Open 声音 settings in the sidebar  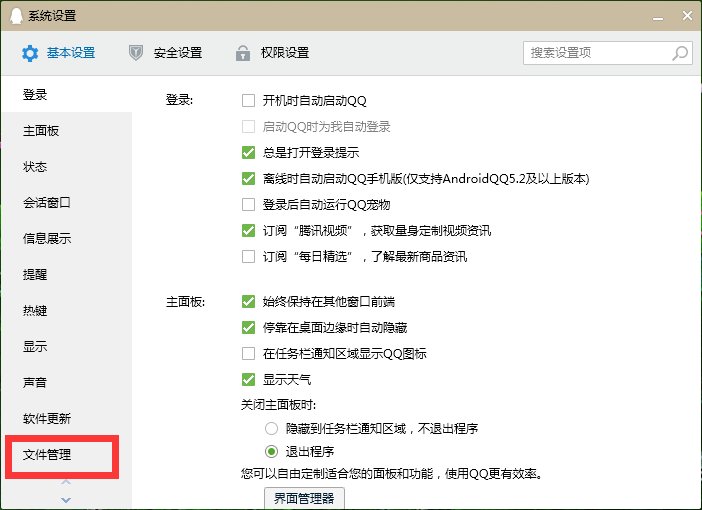tap(66, 382)
